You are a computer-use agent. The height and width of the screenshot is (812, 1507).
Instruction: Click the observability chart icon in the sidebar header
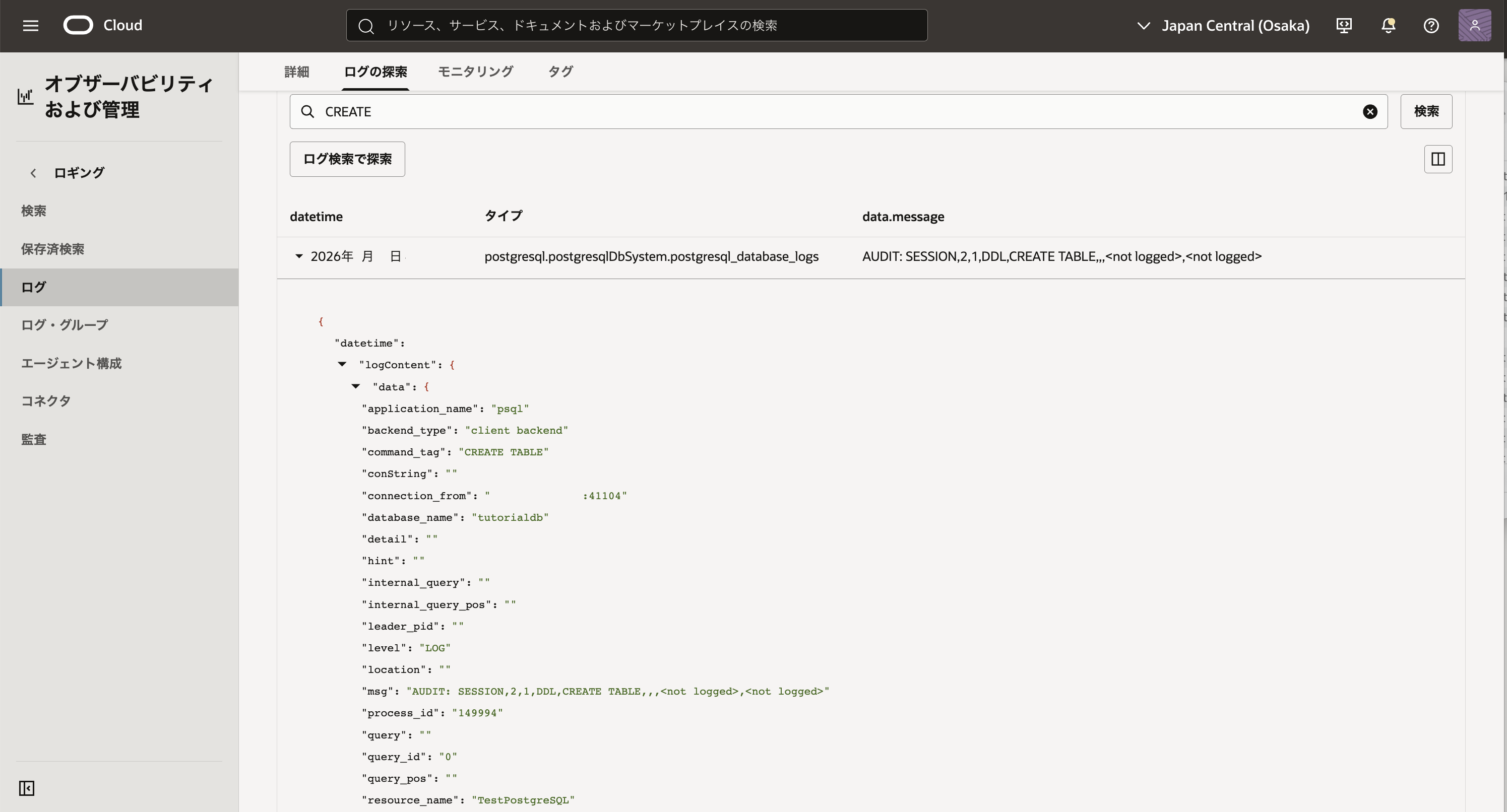pos(25,96)
